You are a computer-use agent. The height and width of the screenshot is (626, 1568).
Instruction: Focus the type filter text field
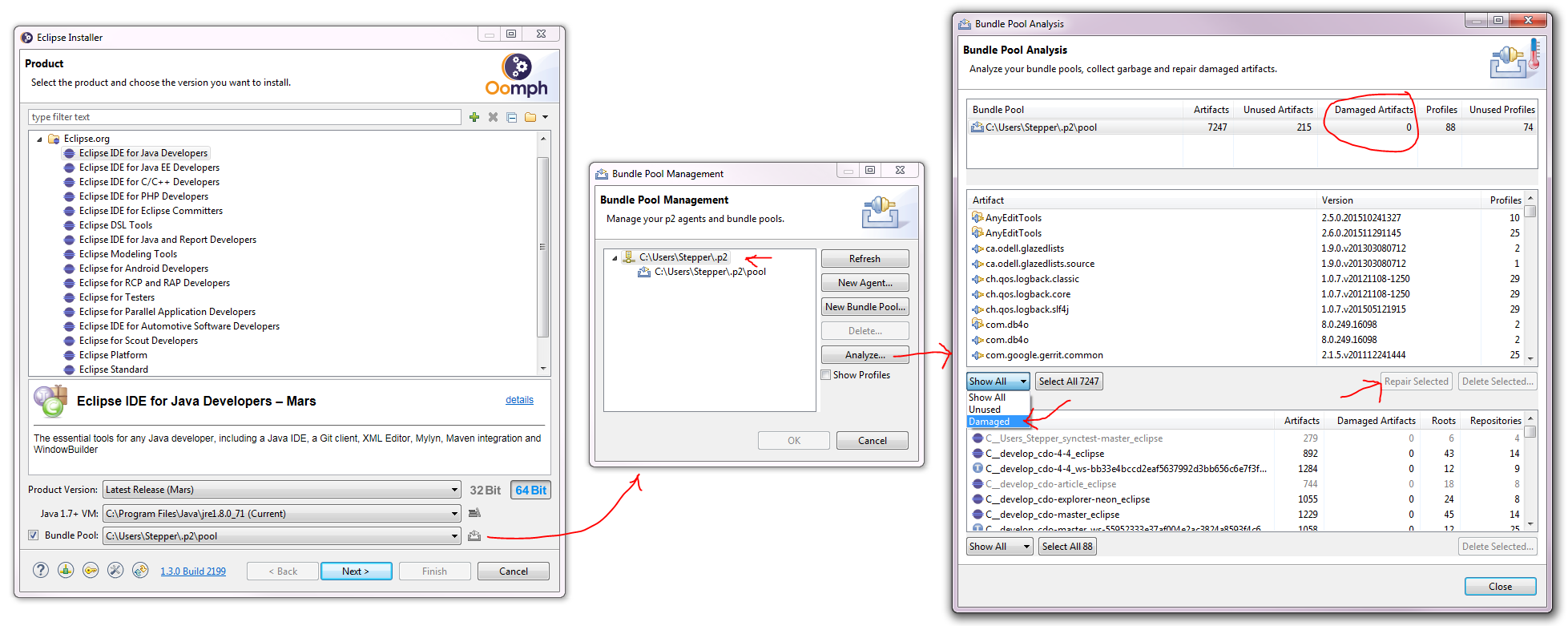coord(245,117)
